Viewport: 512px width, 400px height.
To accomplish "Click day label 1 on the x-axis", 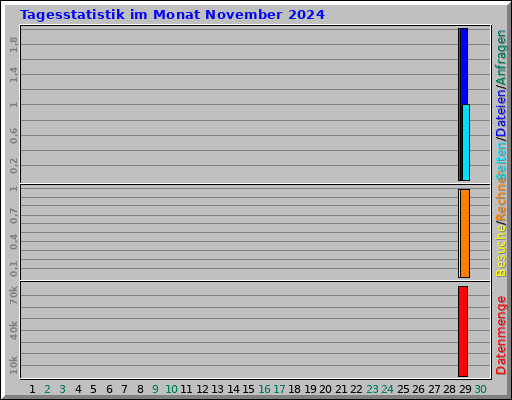I will (x=32, y=389).
